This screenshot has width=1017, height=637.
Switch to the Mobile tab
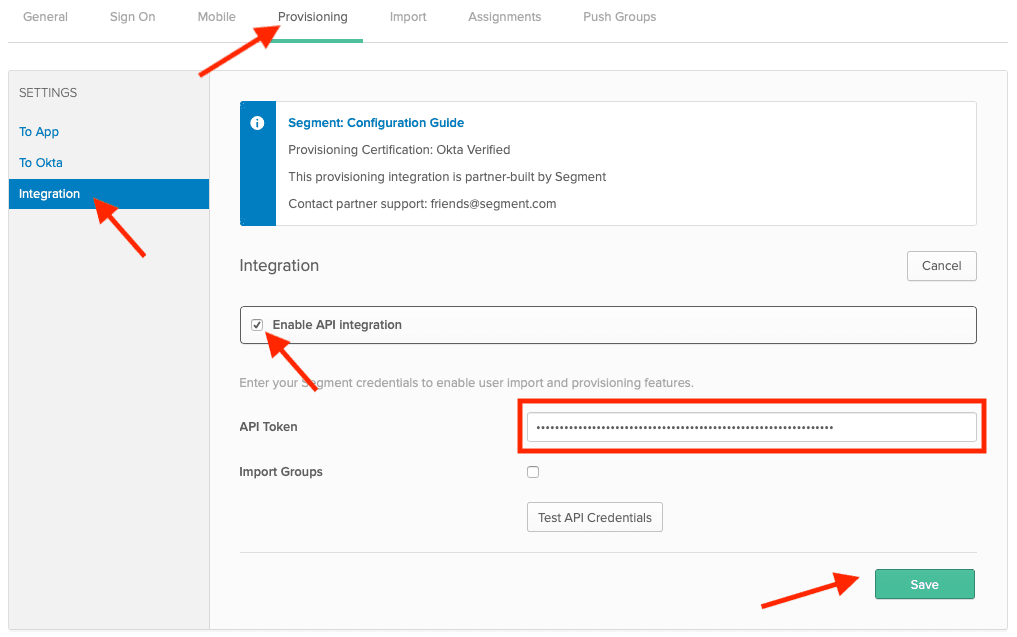216,16
